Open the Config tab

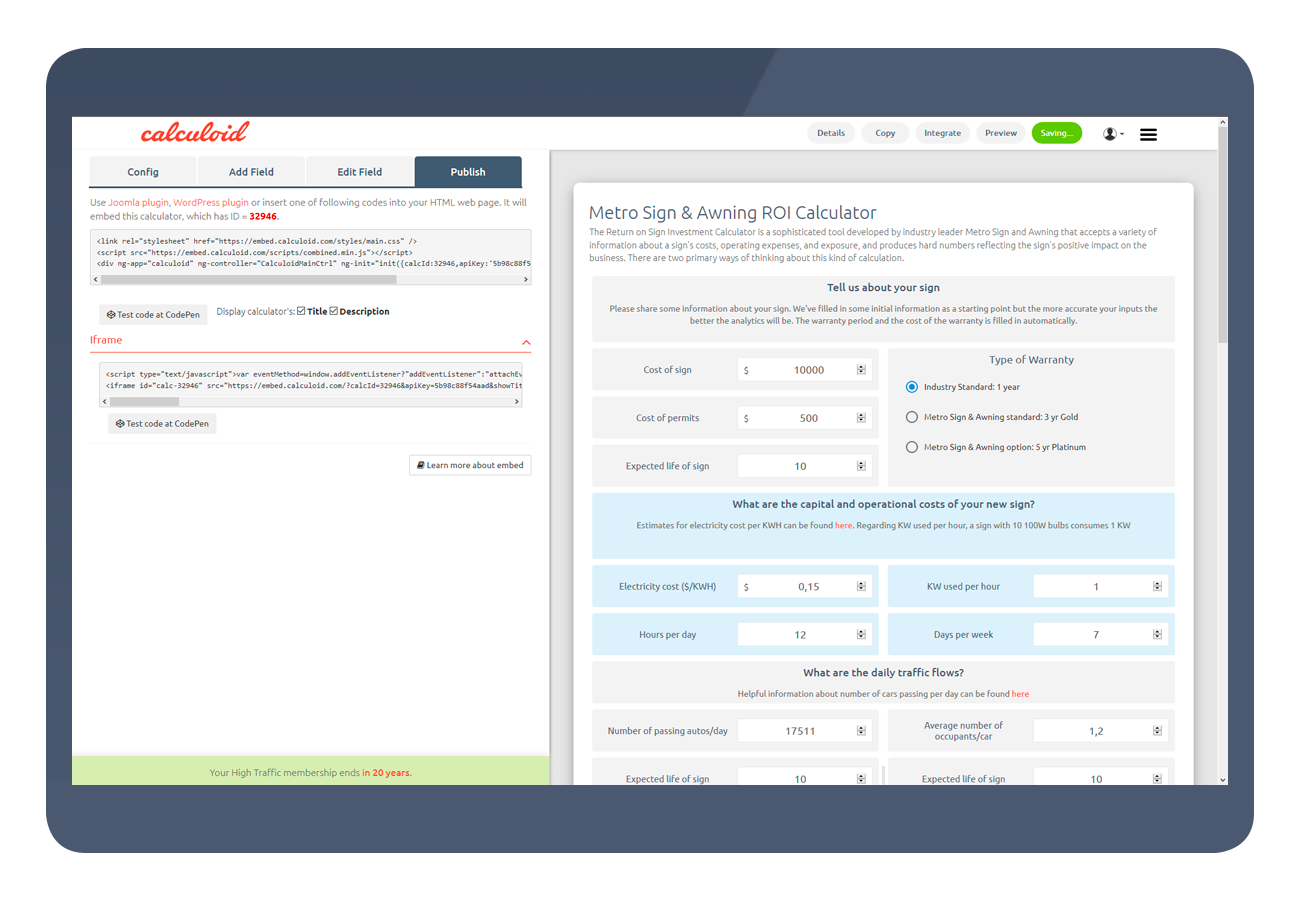(x=142, y=171)
